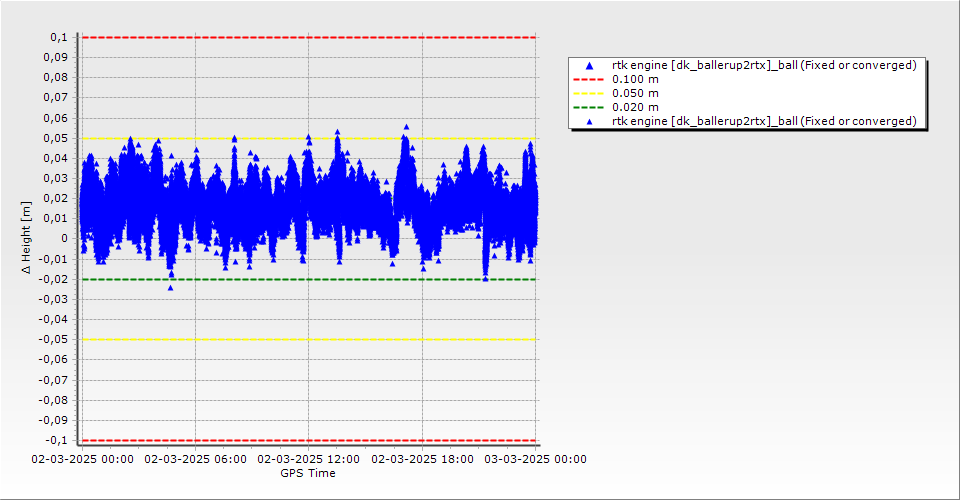Select the green dashed legend line sample
Viewport: 960px width, 500px height.
tap(588, 108)
